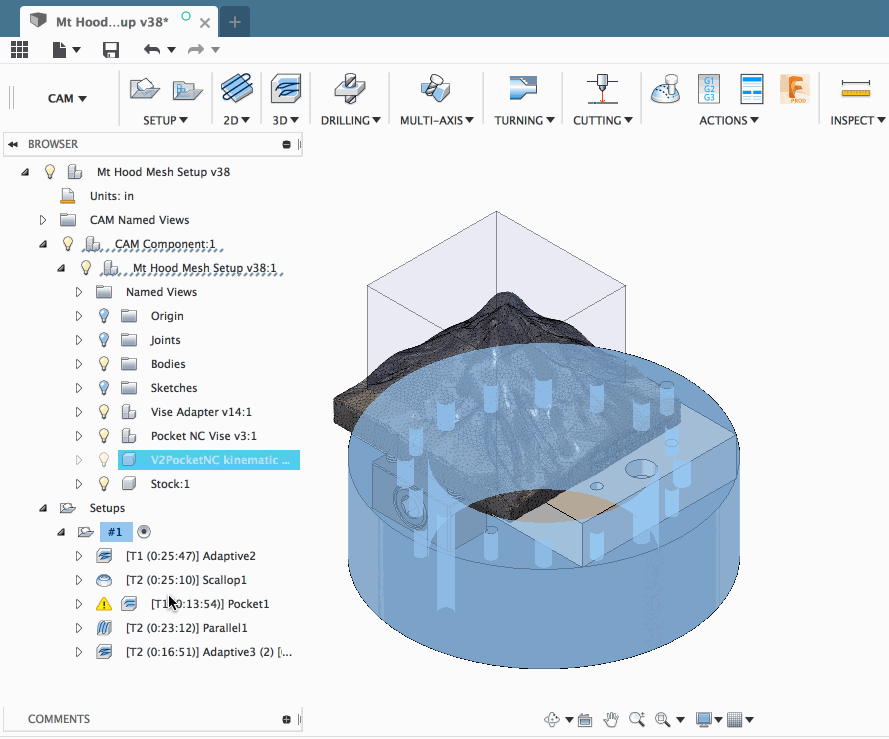Toggle visibility bulb of Mt Hood Mesh Setup v38
Screen dimensions: 889x739
(x=50, y=171)
